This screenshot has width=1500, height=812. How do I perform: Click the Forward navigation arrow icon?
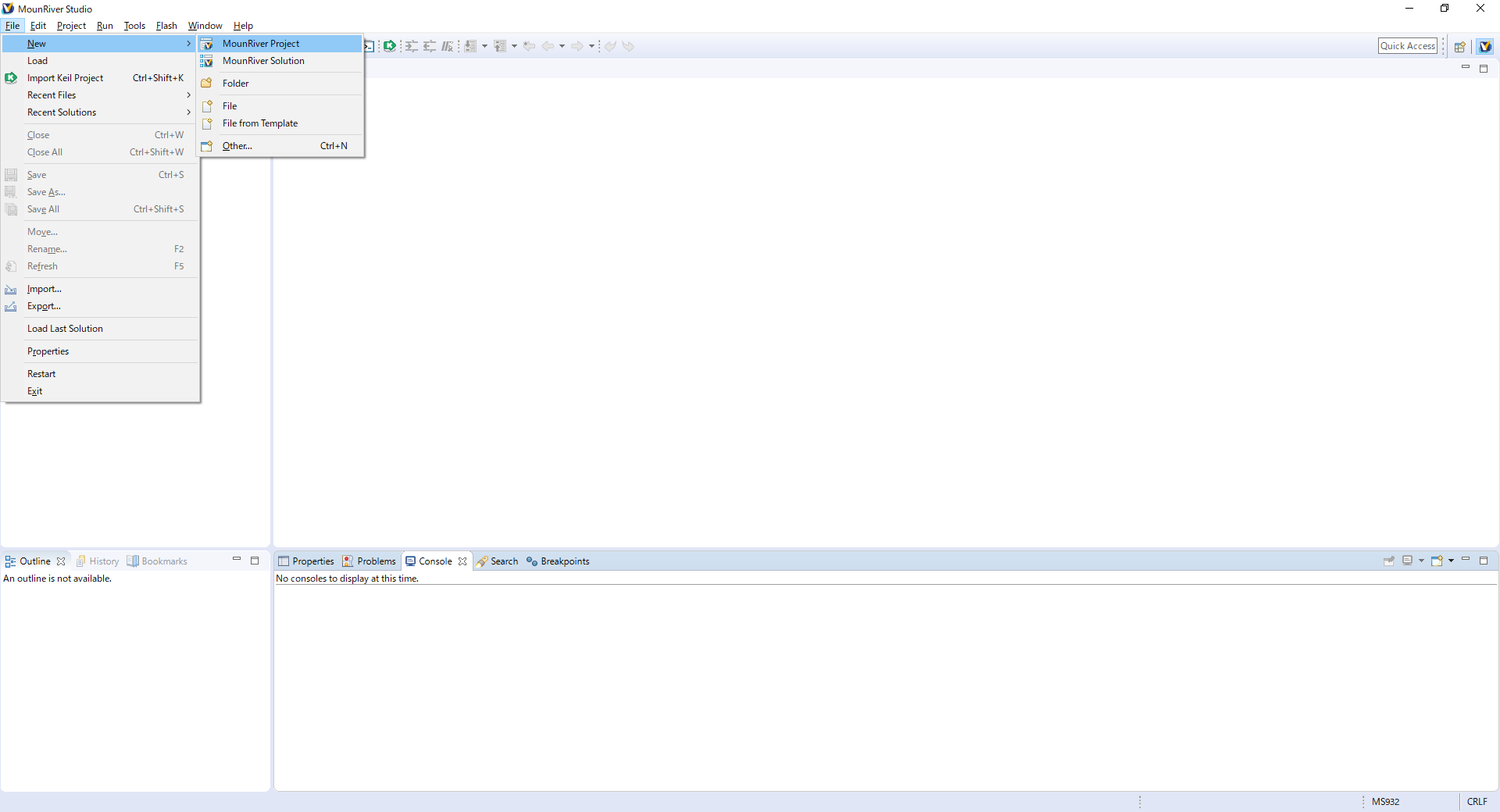pos(577,46)
